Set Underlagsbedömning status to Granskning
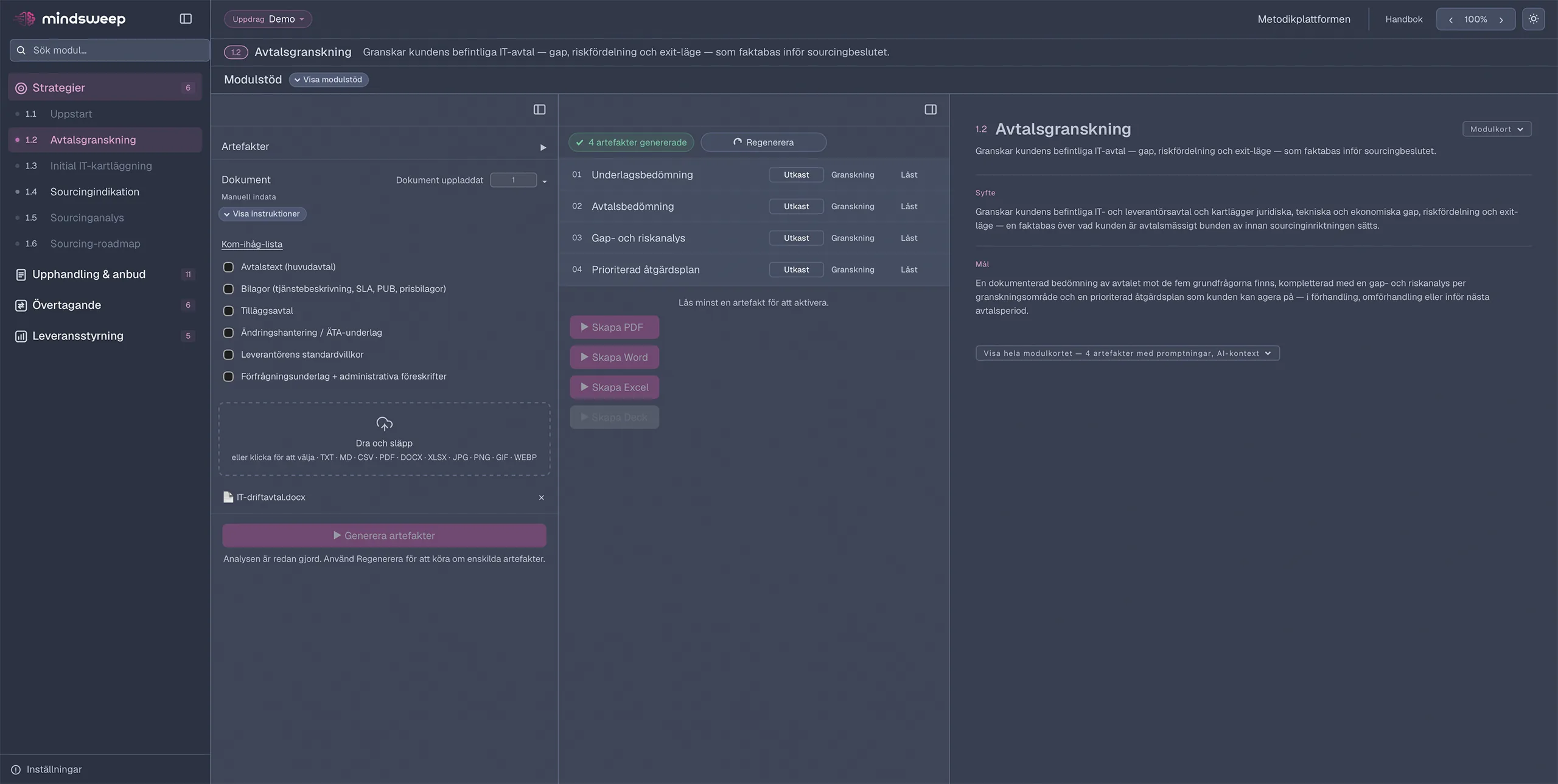 tap(853, 175)
